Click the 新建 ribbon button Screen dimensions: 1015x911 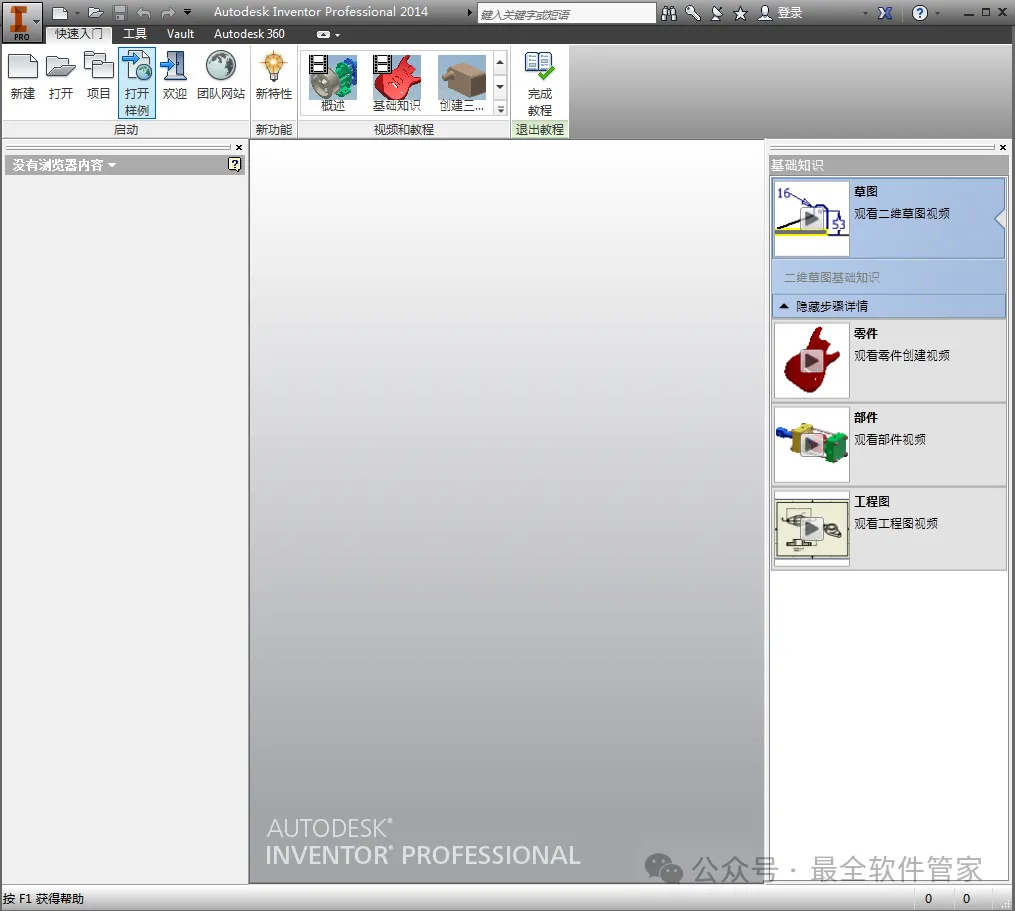(x=23, y=77)
